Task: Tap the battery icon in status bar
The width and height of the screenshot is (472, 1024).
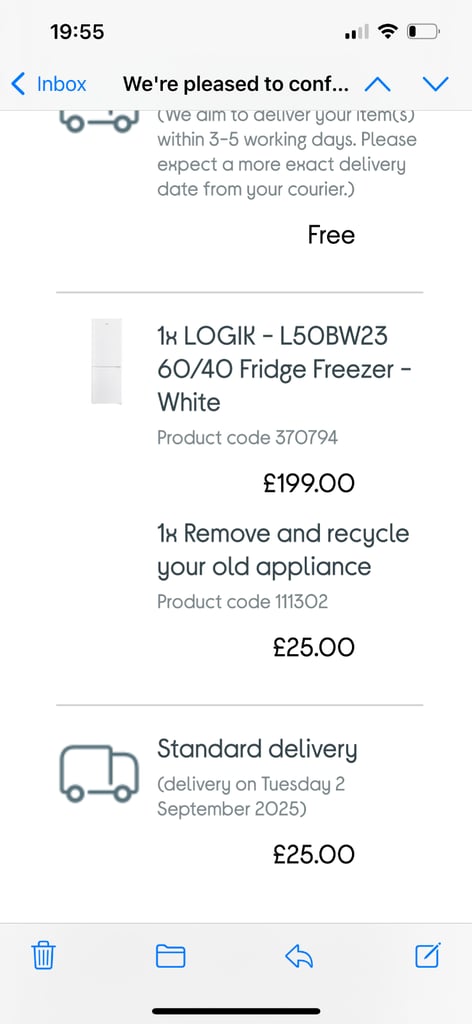Action: click(x=423, y=31)
